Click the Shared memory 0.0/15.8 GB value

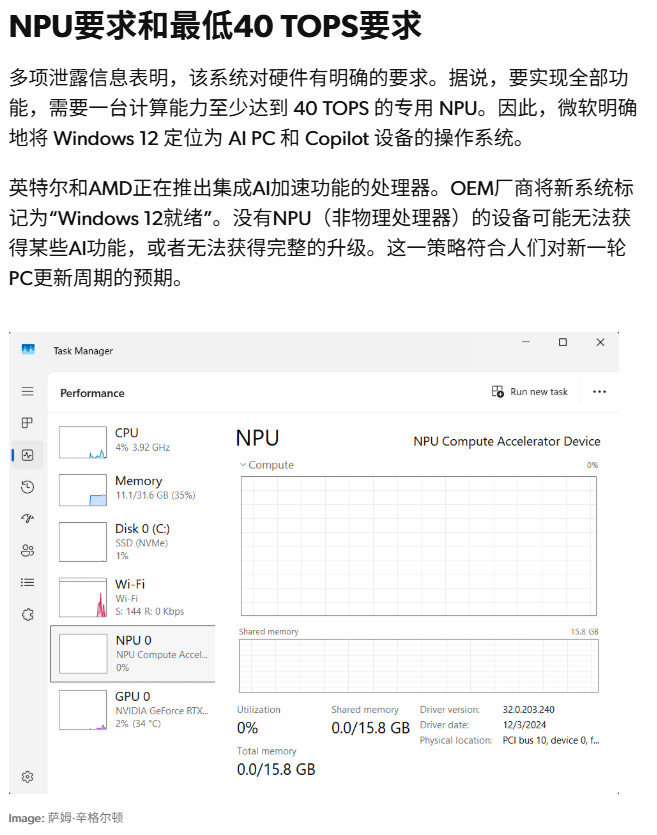point(371,728)
